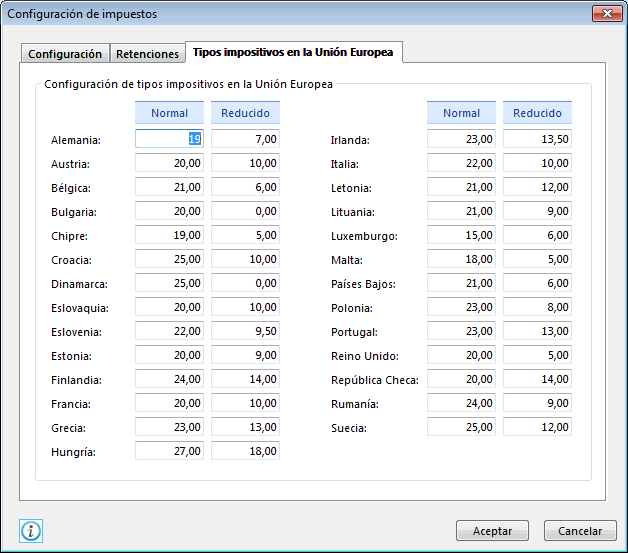The width and height of the screenshot is (628, 553).
Task: Click the right Reducido column header
Action: coord(537,114)
